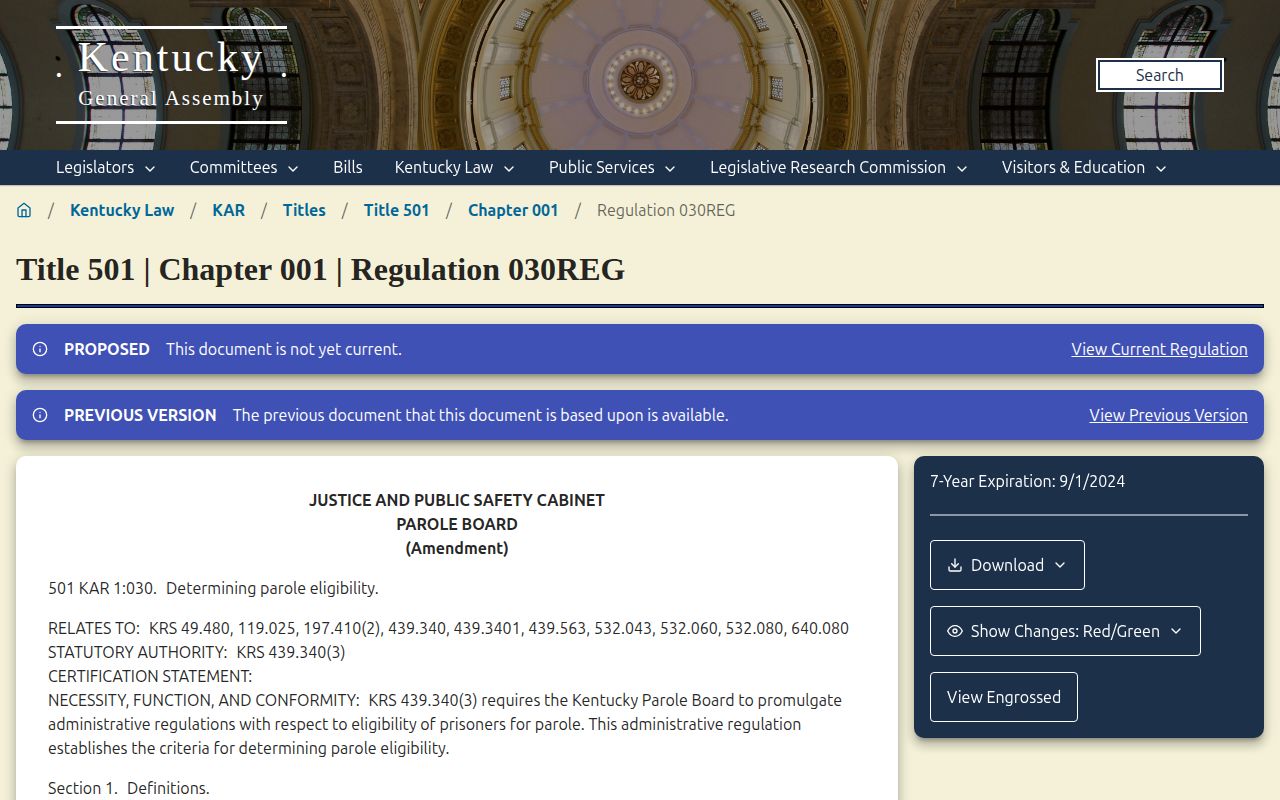The image size is (1280, 800).
Task: Go to the Titles breadcrumb link
Action: 304,210
